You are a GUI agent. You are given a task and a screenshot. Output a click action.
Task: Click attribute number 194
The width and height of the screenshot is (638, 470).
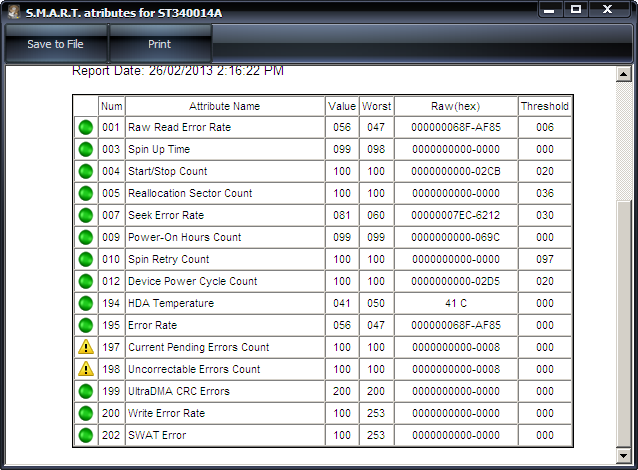point(111,303)
